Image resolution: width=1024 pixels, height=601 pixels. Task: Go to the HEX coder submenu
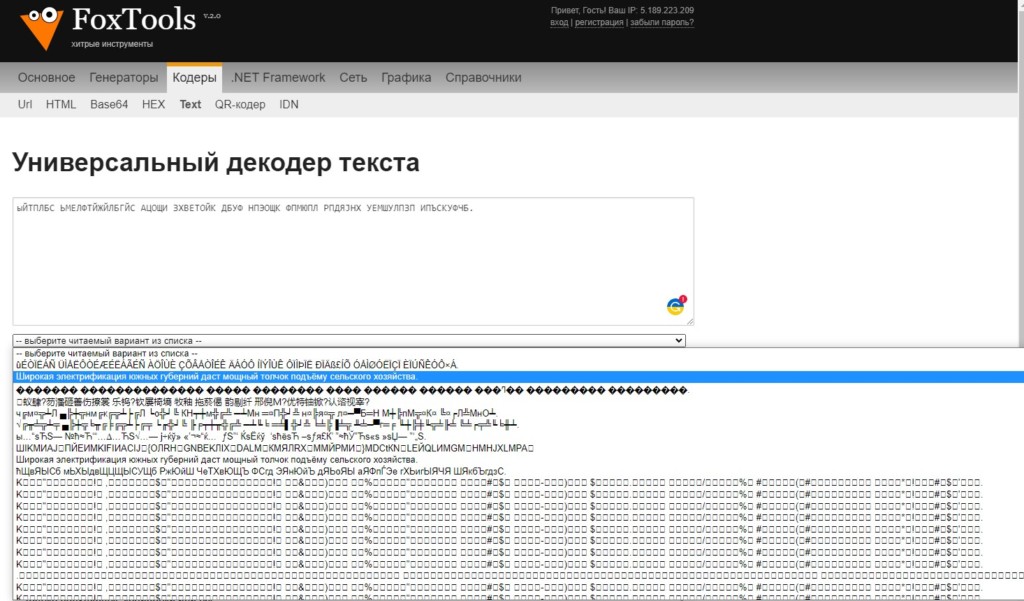[x=153, y=105]
